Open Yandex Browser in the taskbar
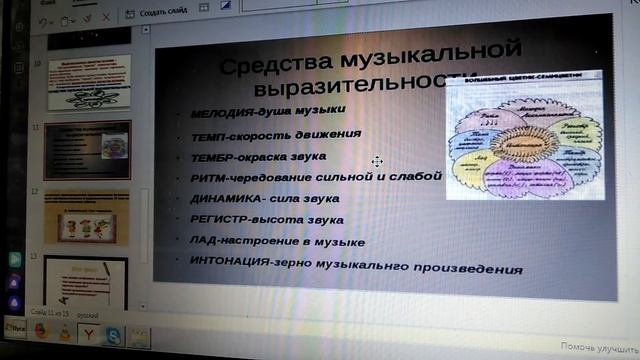640x360 pixels. [88, 334]
